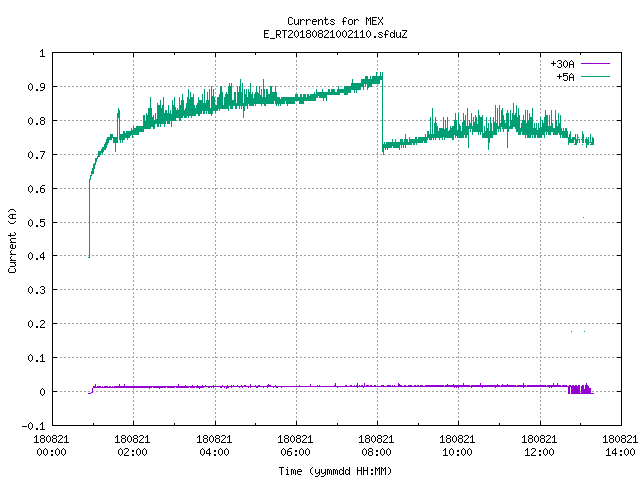Image resolution: width=640 pixels, height=480 pixels.
Task: Select the +5A legend label
Action: (x=565, y=77)
